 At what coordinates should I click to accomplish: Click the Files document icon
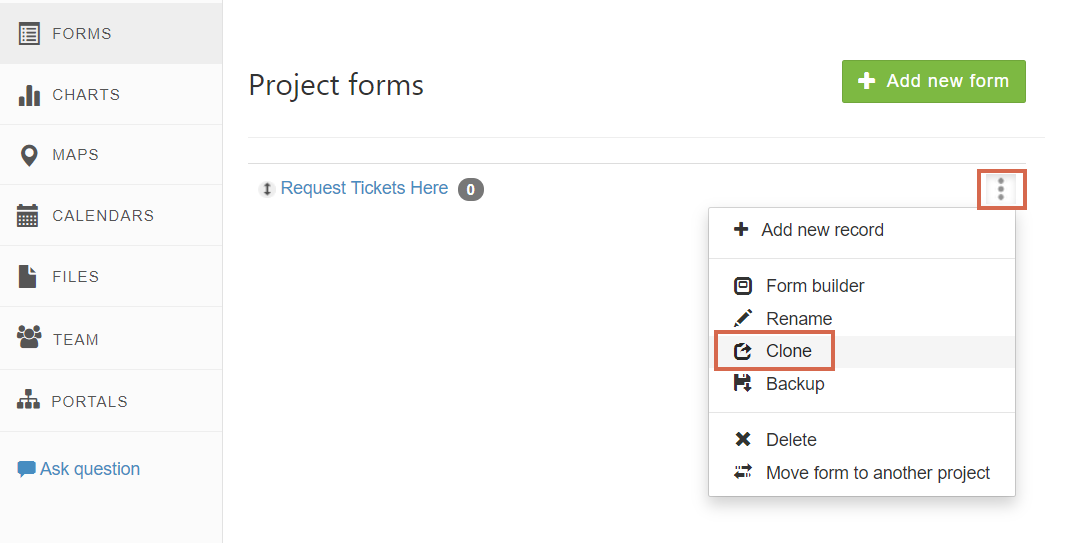click(x=27, y=276)
